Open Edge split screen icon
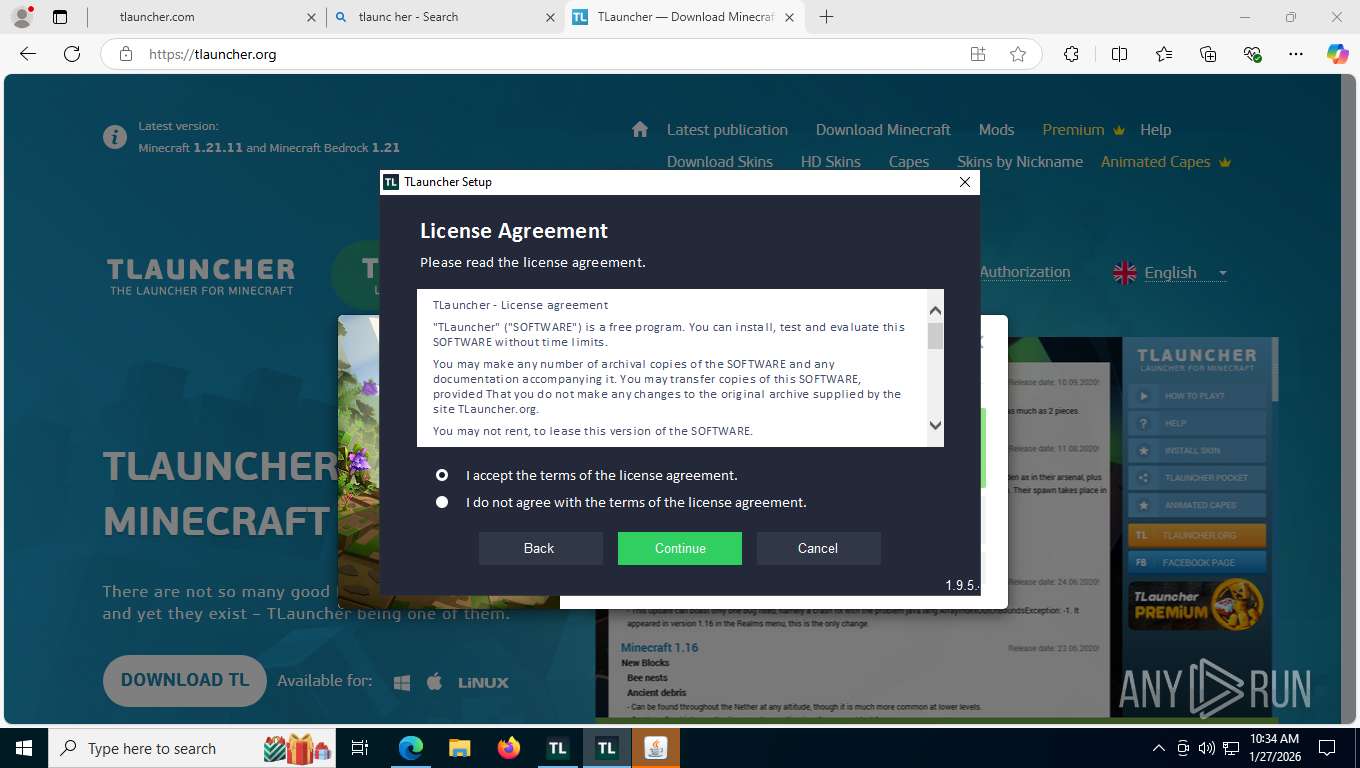 click(1120, 54)
